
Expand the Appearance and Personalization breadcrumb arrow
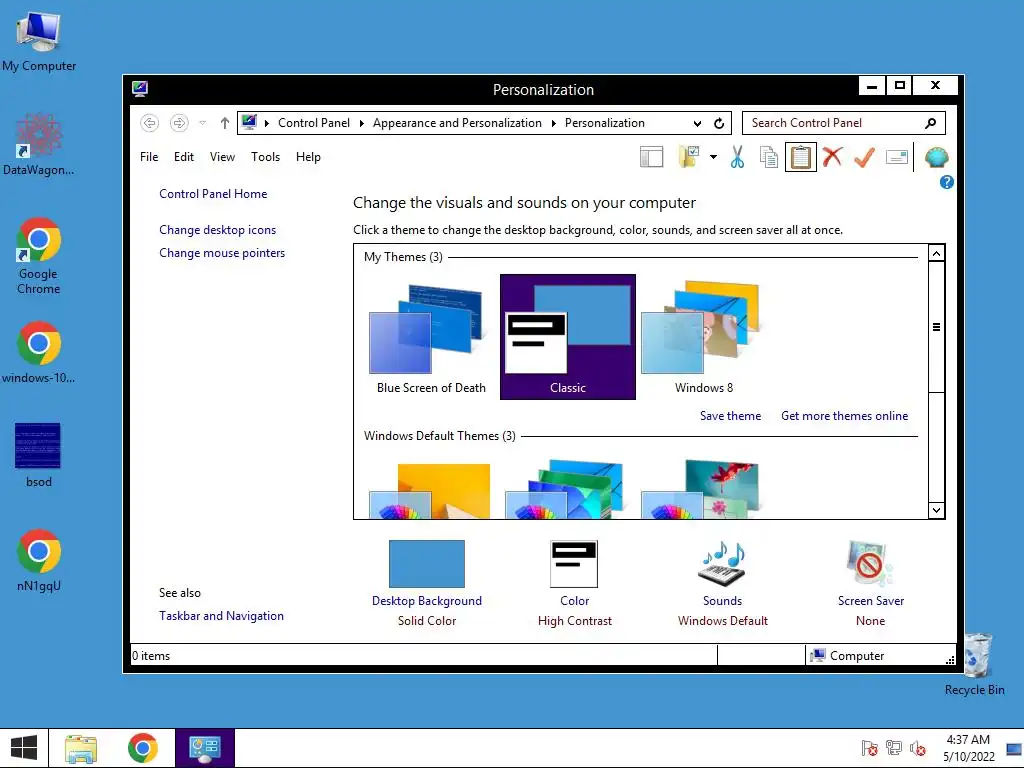coord(553,123)
